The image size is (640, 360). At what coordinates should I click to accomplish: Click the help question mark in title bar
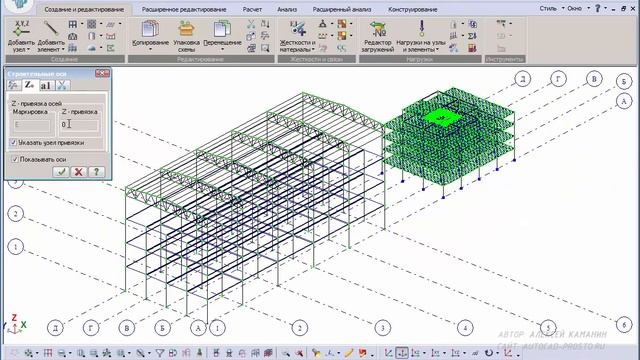(x=598, y=8)
